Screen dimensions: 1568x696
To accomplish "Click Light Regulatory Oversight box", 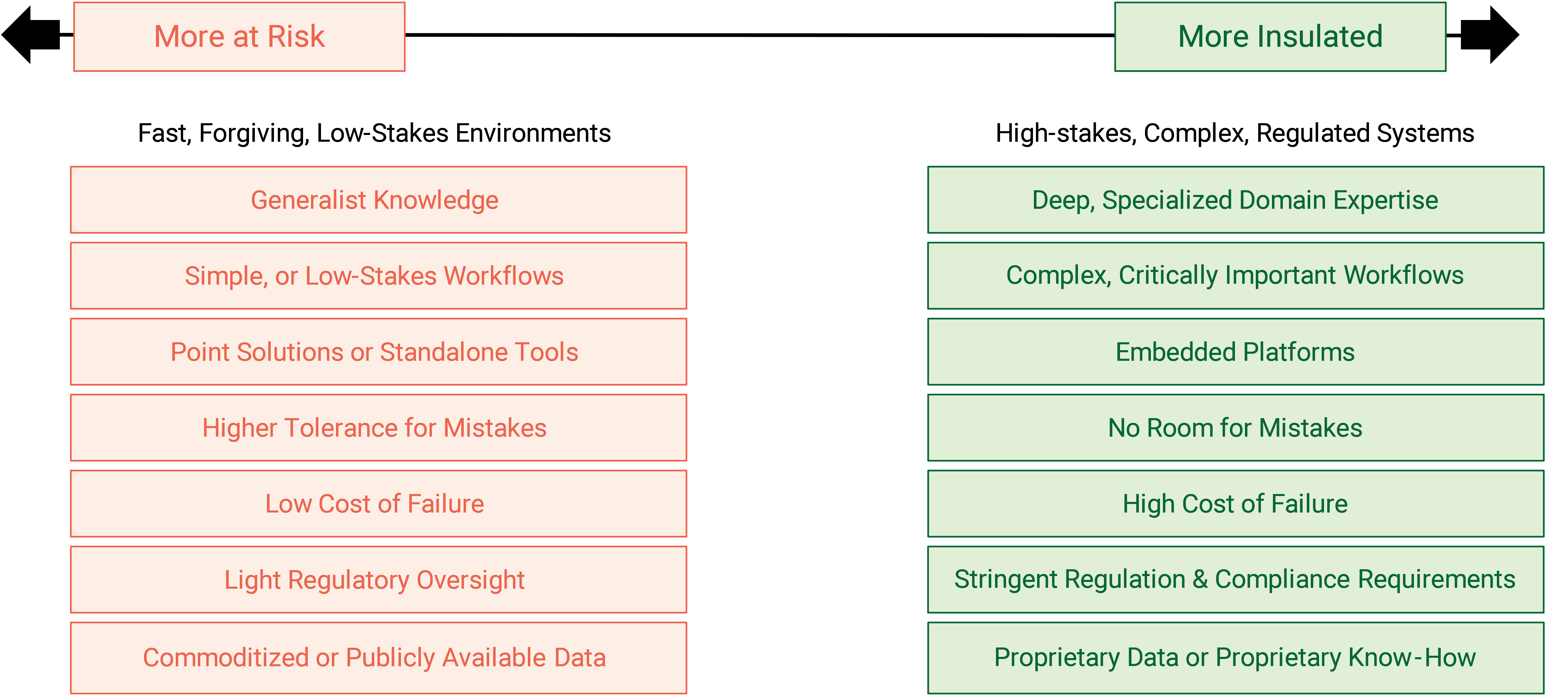I will pos(379,580).
